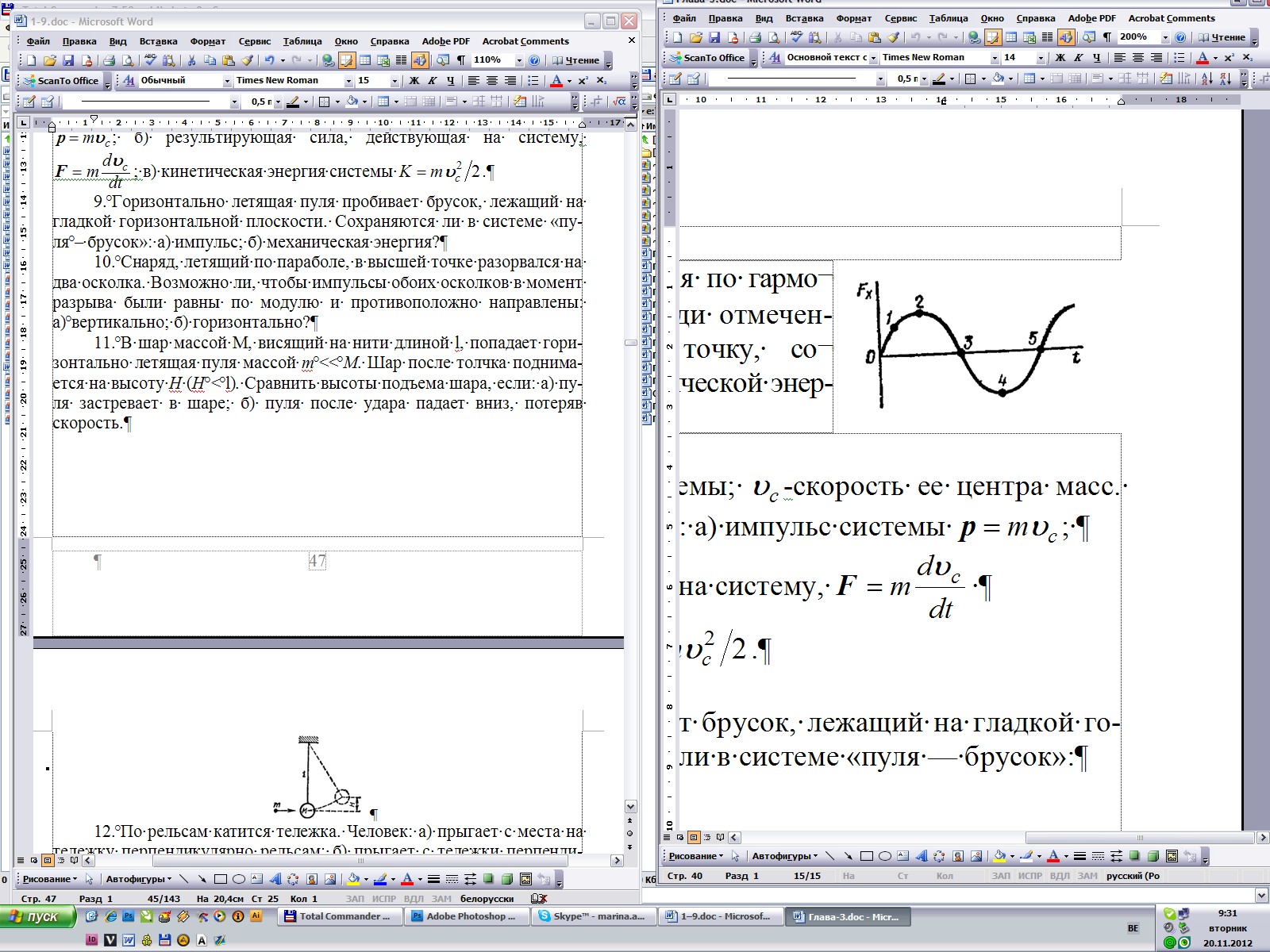
Task: Click Cut scissors icon in 1-9.doc toolbar
Action: (191, 60)
